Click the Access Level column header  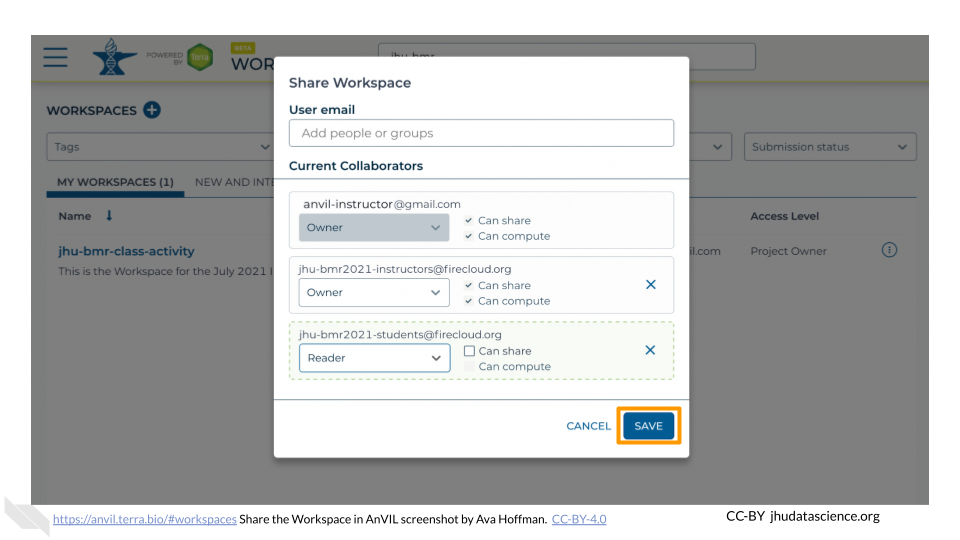tap(784, 216)
